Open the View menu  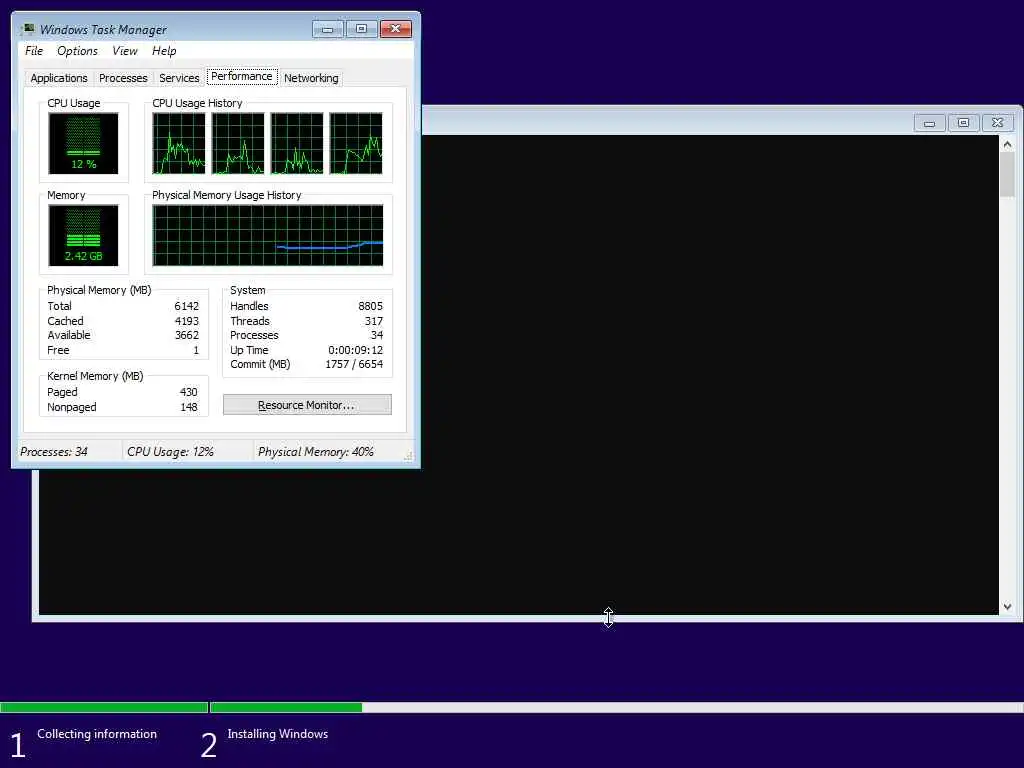pyautogui.click(x=125, y=51)
